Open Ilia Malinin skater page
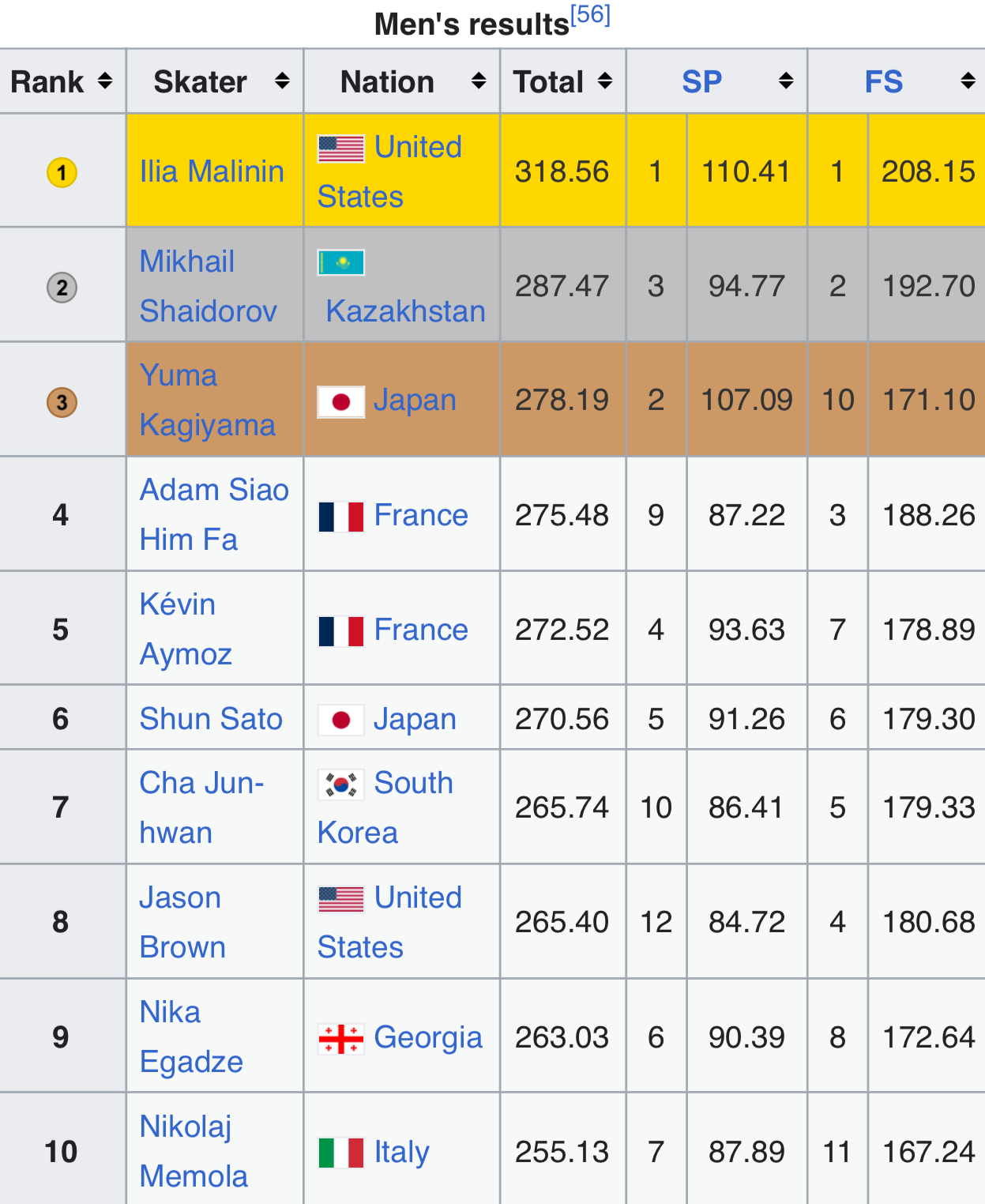This screenshot has height=1204, width=985. [x=212, y=171]
